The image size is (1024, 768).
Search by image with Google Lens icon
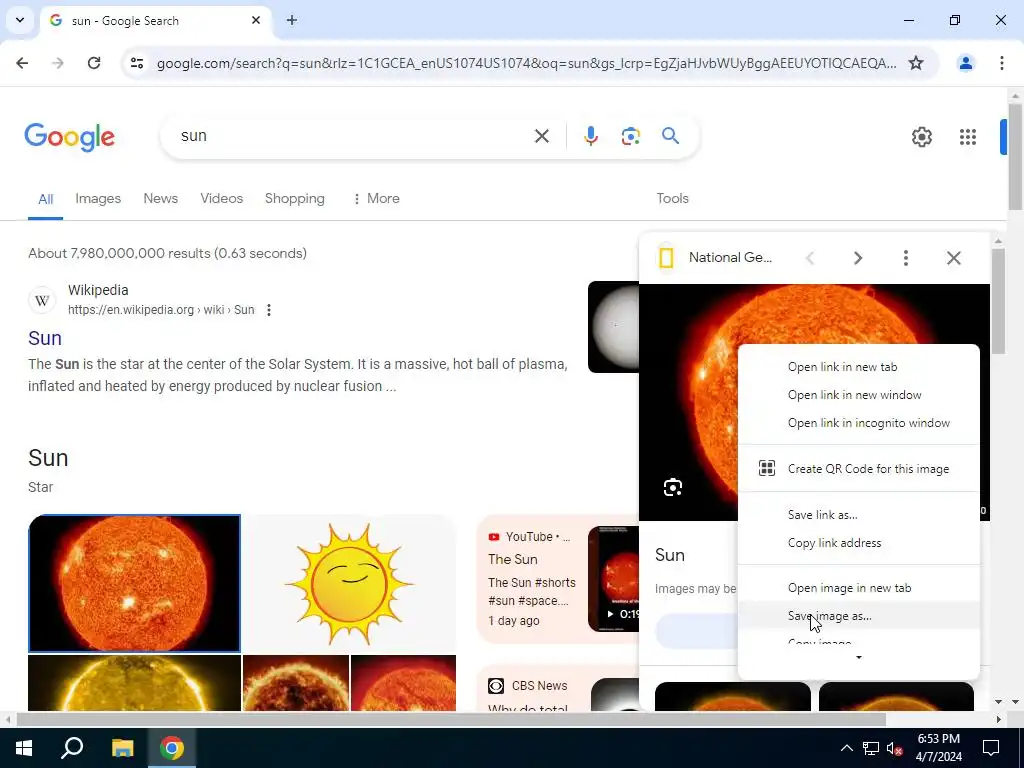click(x=630, y=136)
